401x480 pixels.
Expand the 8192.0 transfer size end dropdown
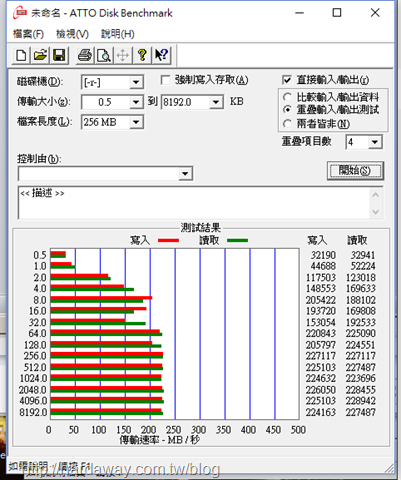216,102
